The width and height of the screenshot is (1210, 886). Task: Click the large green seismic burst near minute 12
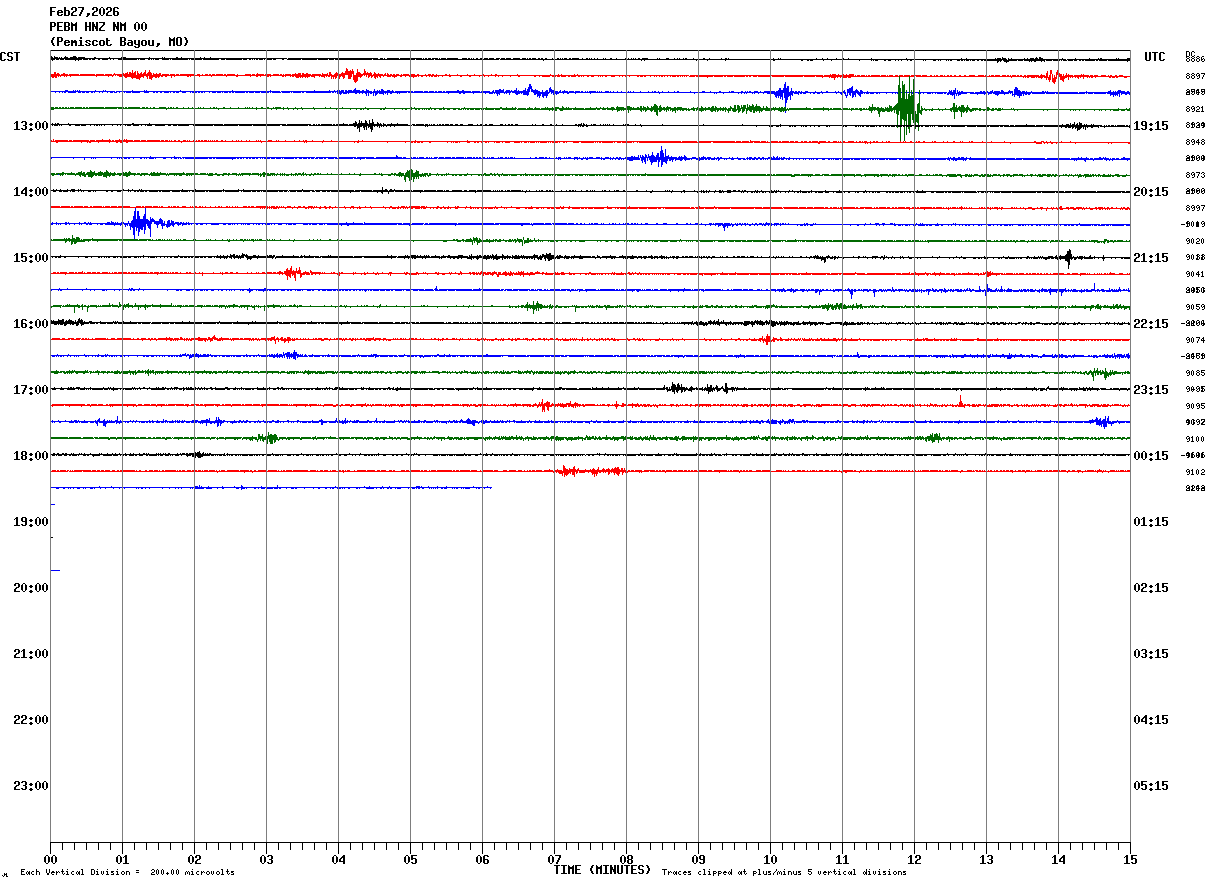[x=906, y=108]
